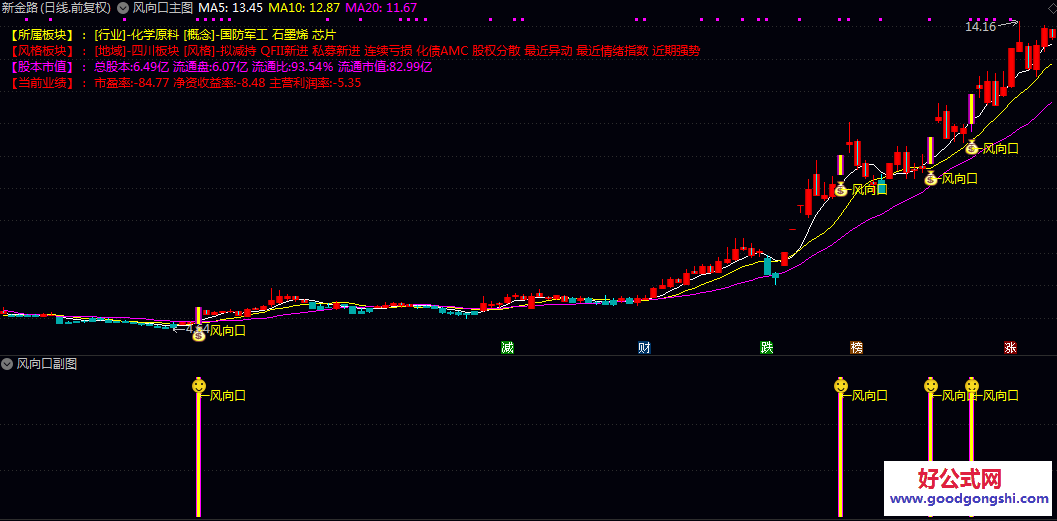Click the 流通盘:6.07亿 value
Viewport: 1057px width, 521px height.
[210, 67]
